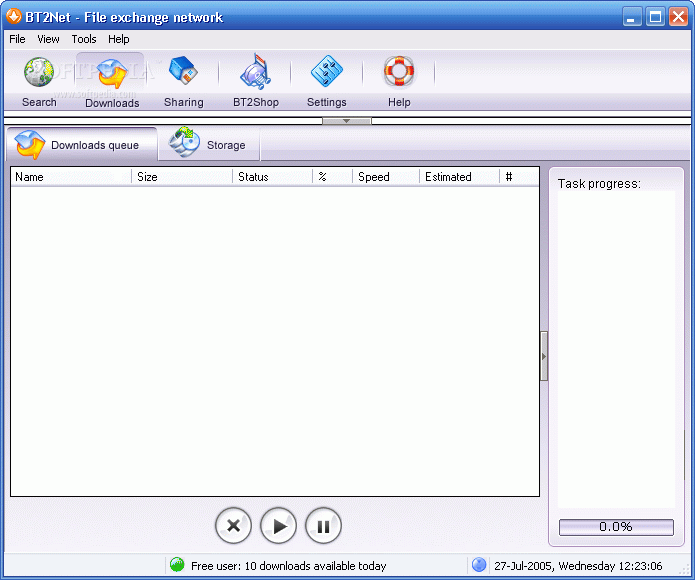Sort by the # column header
Screen dimensions: 695x580
519,177
